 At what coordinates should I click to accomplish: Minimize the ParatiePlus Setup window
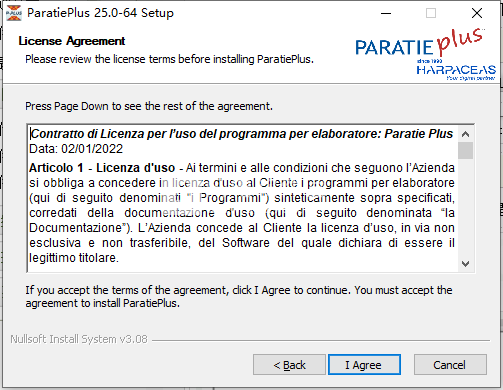pos(386,13)
